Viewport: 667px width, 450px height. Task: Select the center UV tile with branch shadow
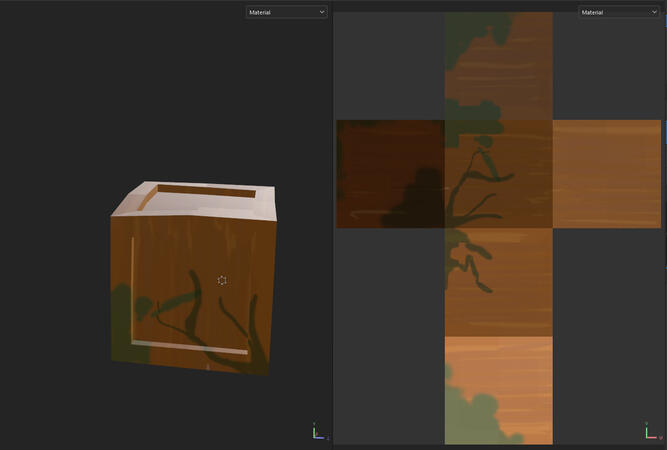(x=498, y=174)
